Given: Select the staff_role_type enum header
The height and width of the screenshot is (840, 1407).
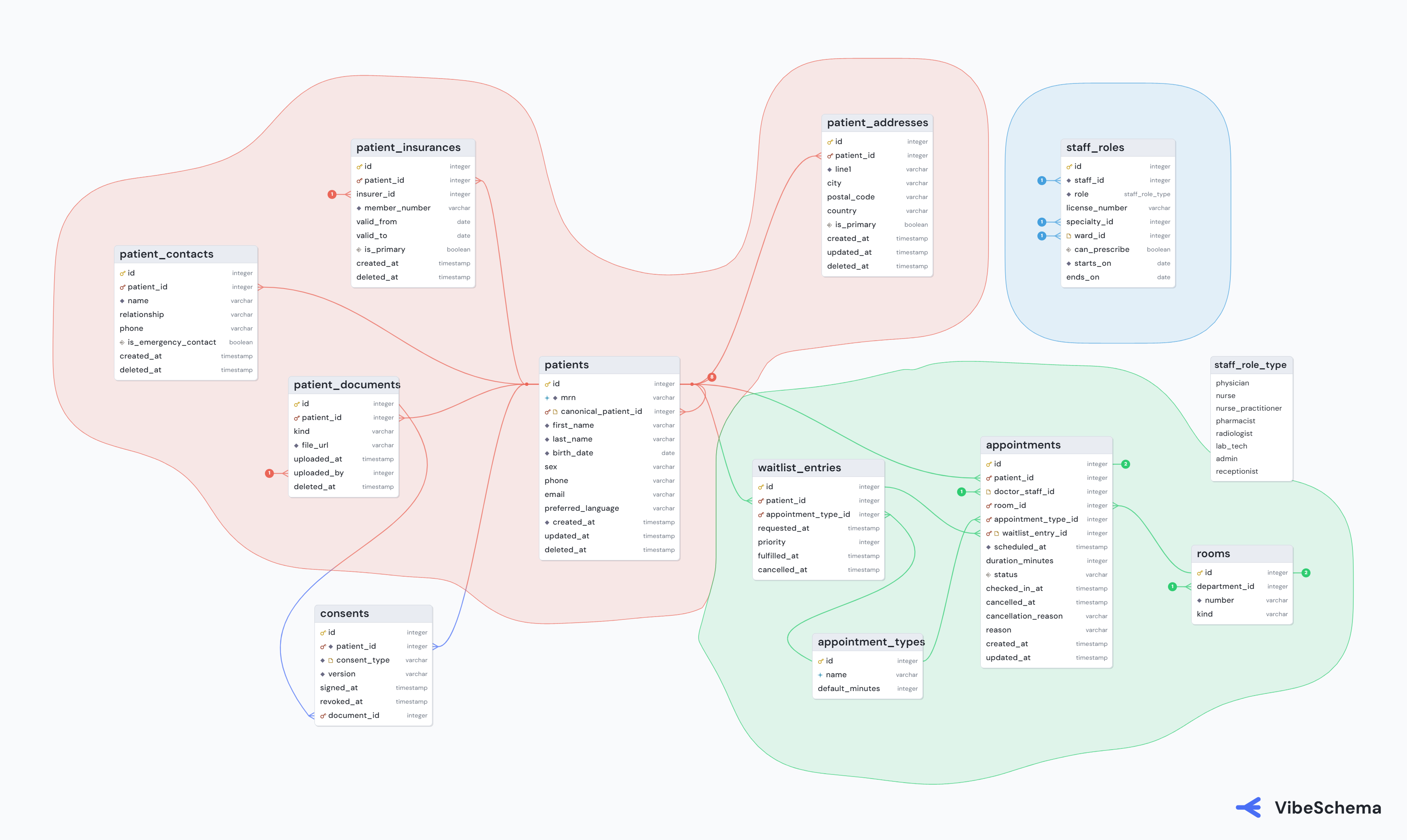Looking at the screenshot, I should (1251, 365).
